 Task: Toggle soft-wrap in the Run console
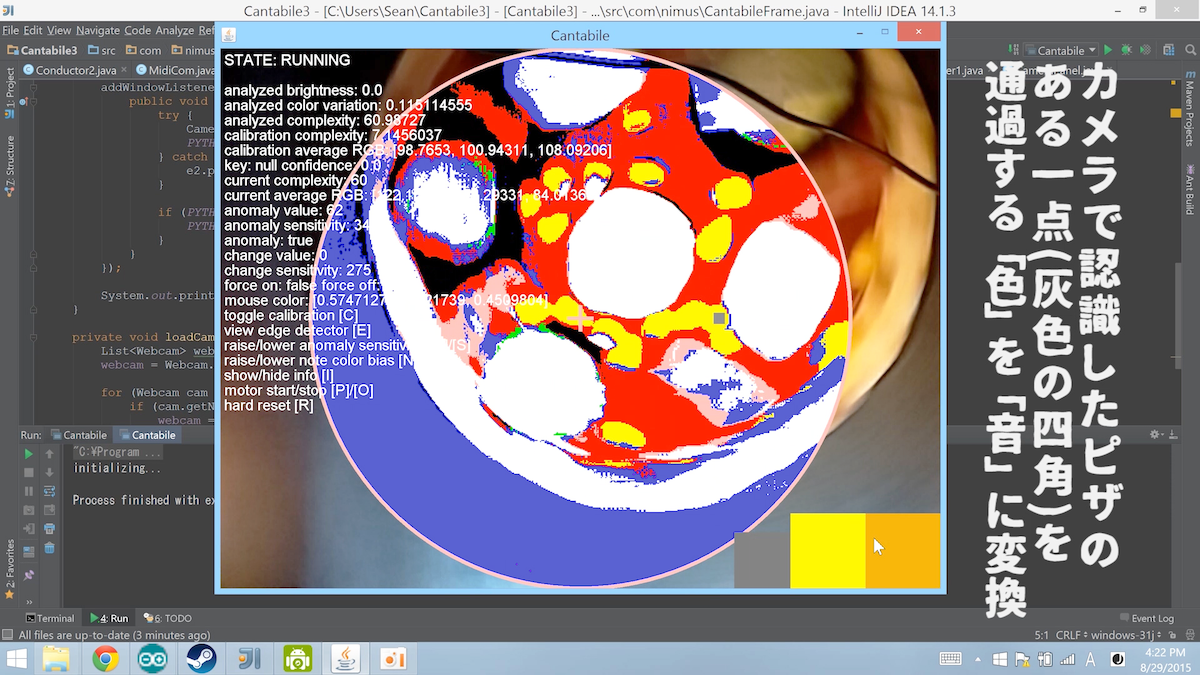point(49,491)
